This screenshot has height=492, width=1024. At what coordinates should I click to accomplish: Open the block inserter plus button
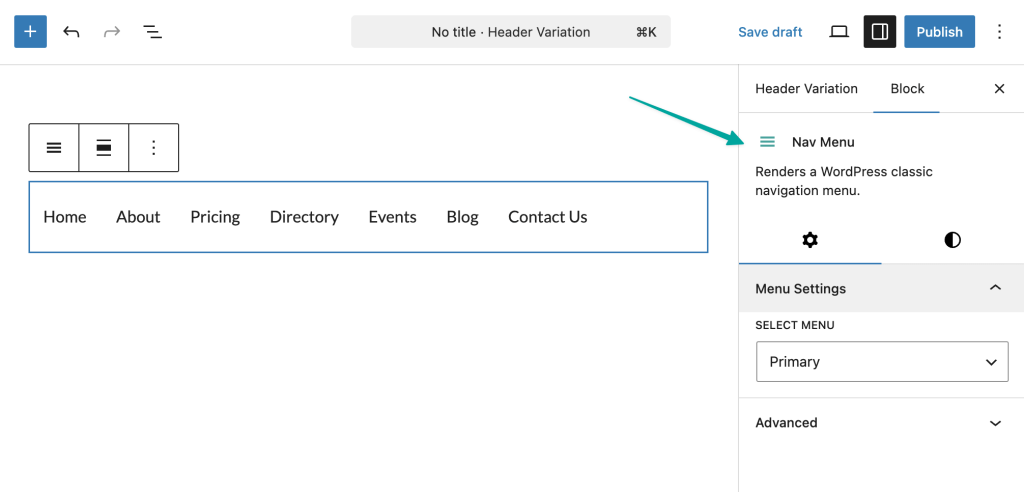(x=30, y=31)
